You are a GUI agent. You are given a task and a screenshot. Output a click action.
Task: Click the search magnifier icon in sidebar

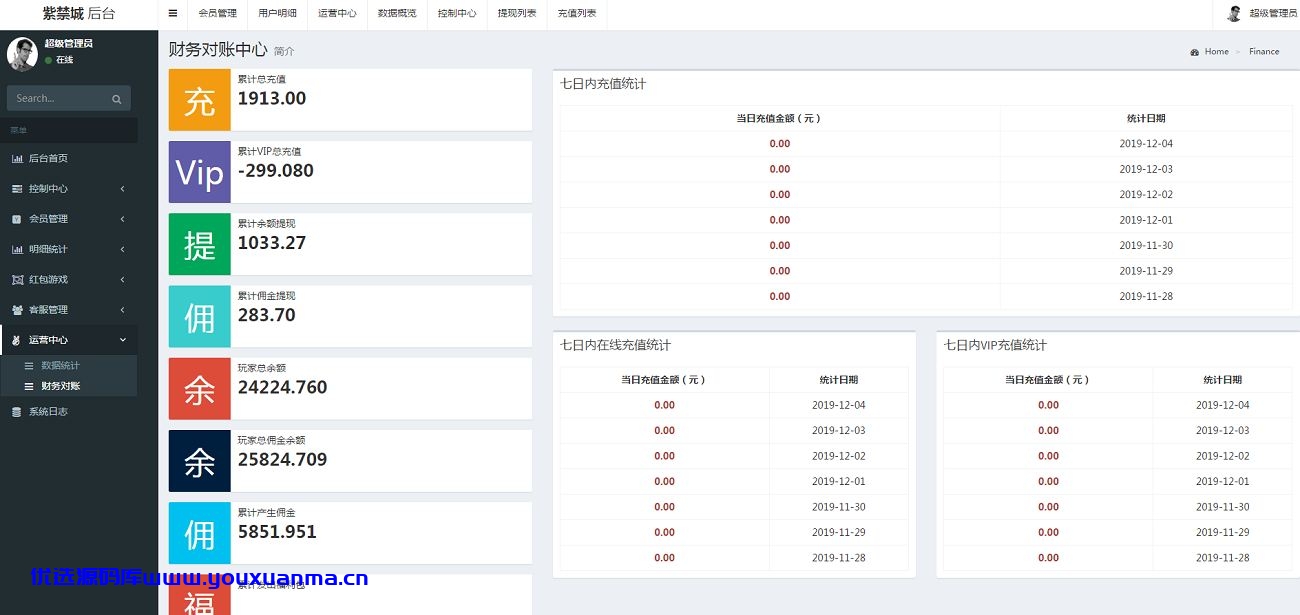pos(116,99)
